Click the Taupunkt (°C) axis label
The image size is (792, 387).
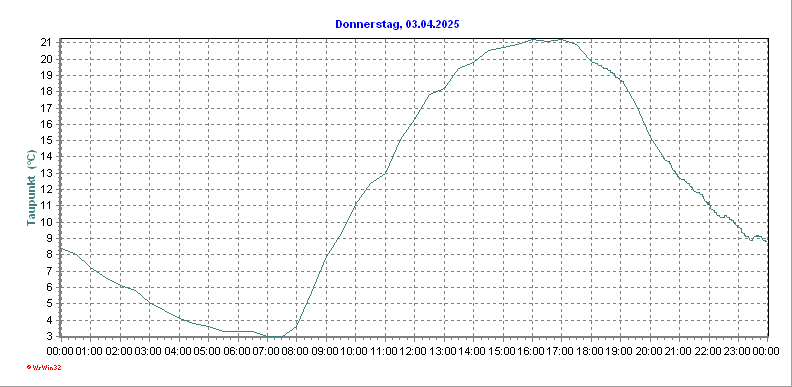(31, 187)
